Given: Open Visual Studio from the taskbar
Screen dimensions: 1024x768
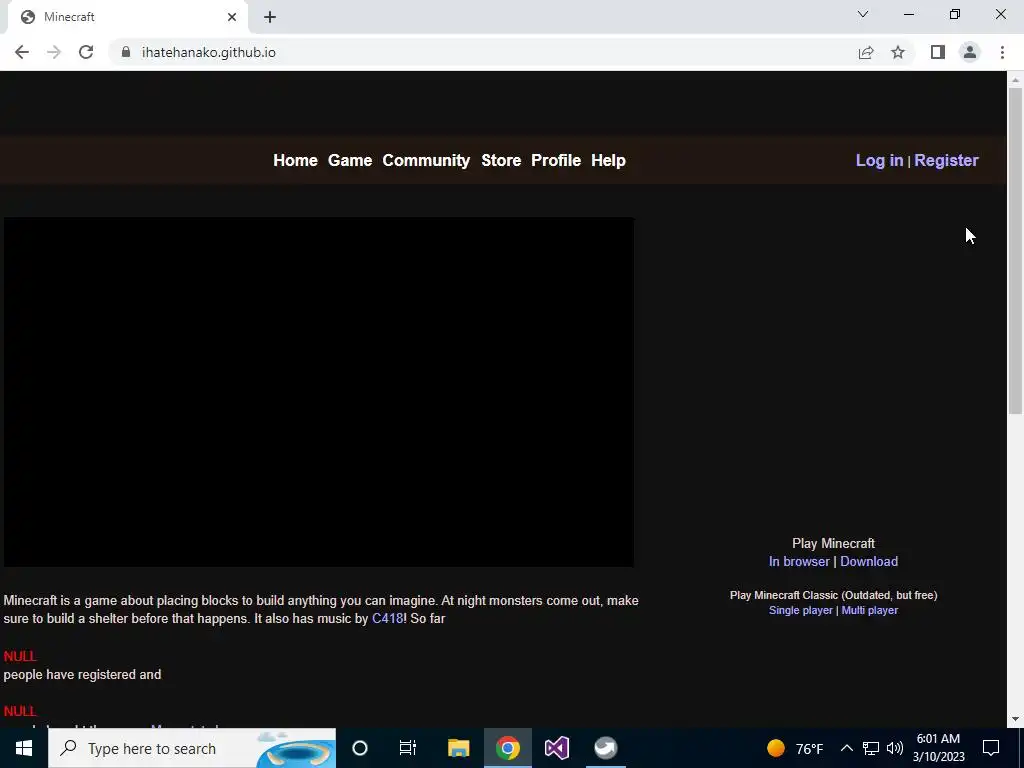Looking at the screenshot, I should click(556, 748).
